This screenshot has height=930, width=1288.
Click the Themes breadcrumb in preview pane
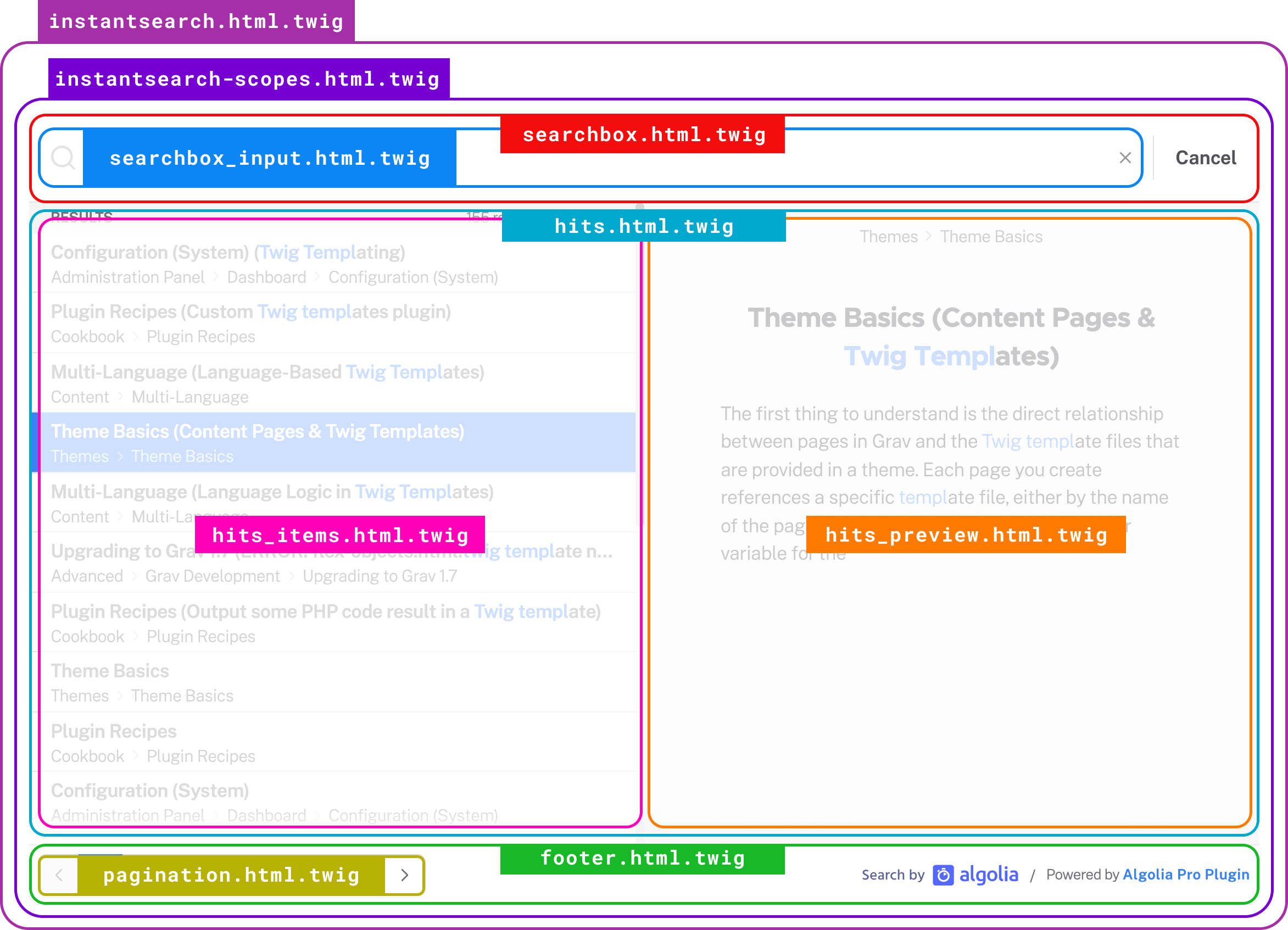tap(888, 236)
